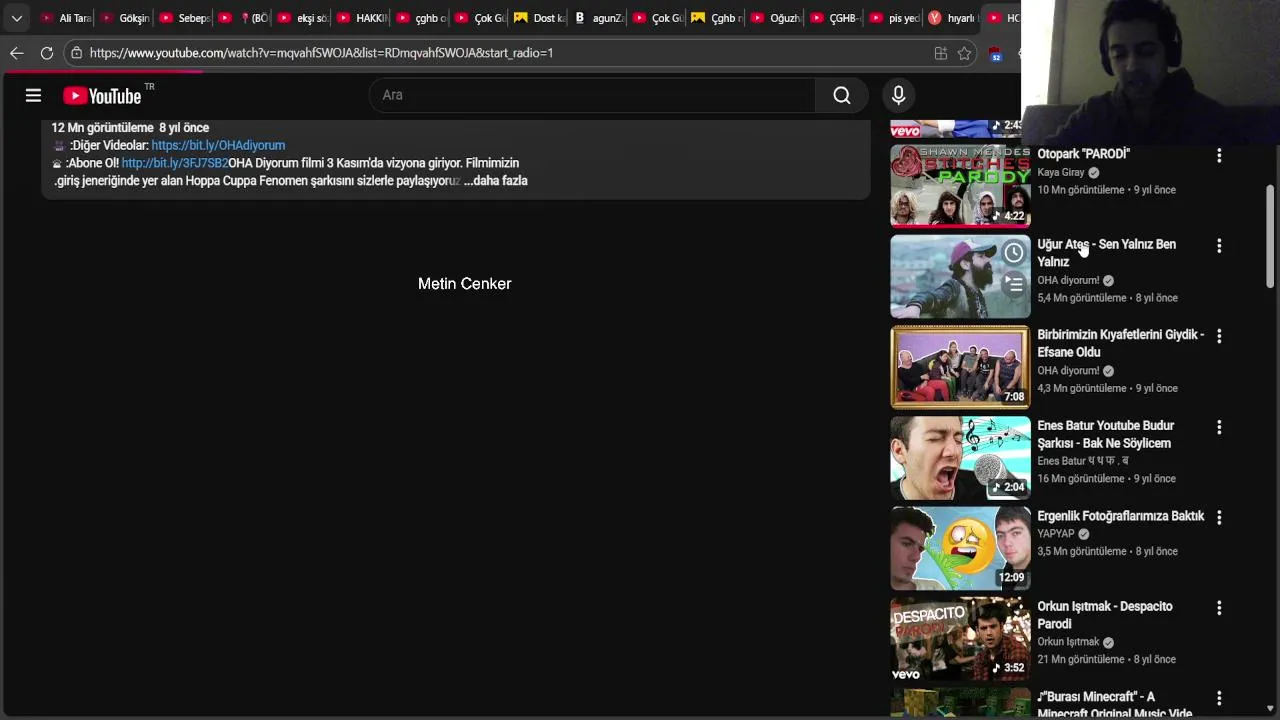Visit OHA diyorum! channel under Uğur Ateş
This screenshot has width=1280, height=720.
(1068, 281)
